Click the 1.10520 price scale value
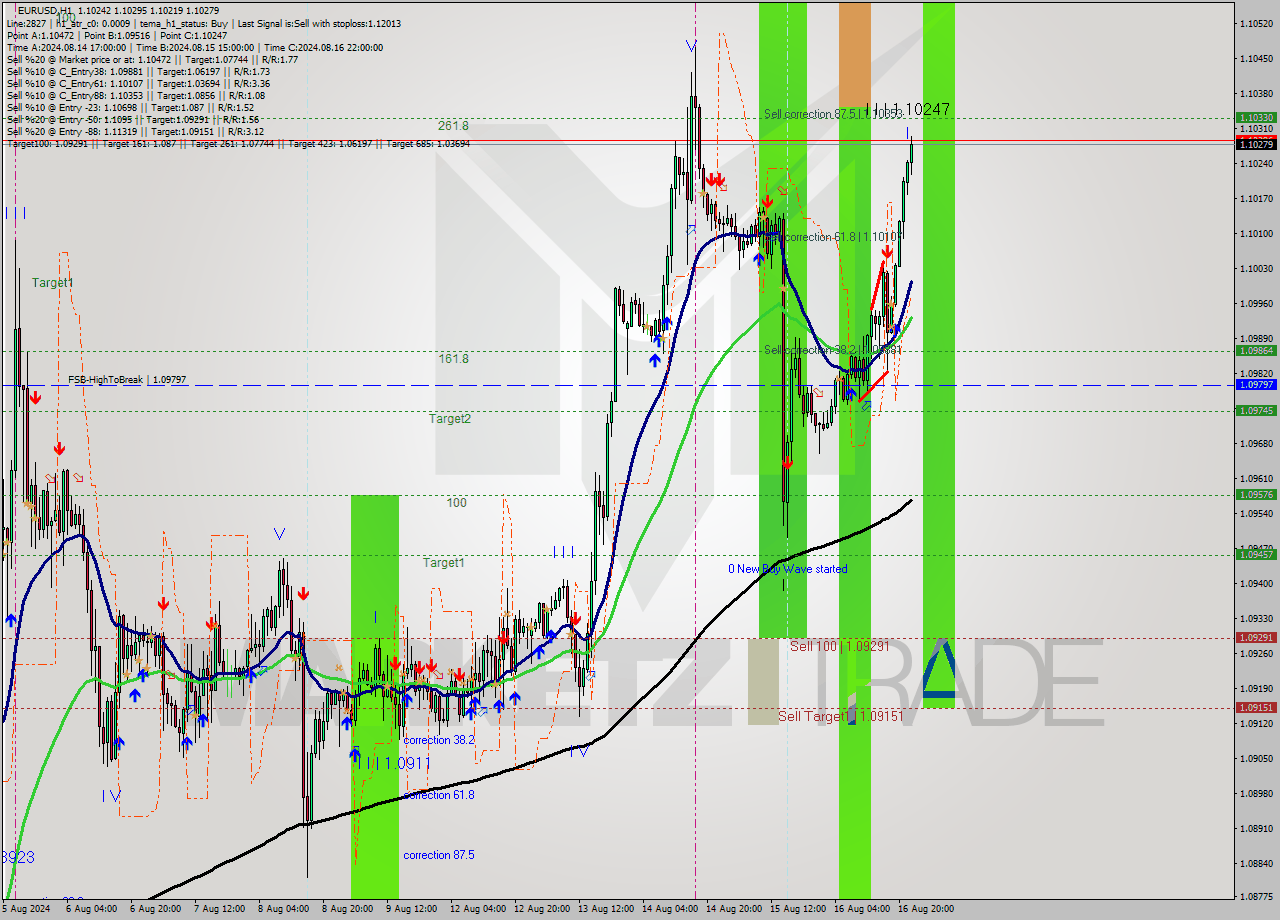Image resolution: width=1280 pixels, height=920 pixels. tap(1256, 23)
